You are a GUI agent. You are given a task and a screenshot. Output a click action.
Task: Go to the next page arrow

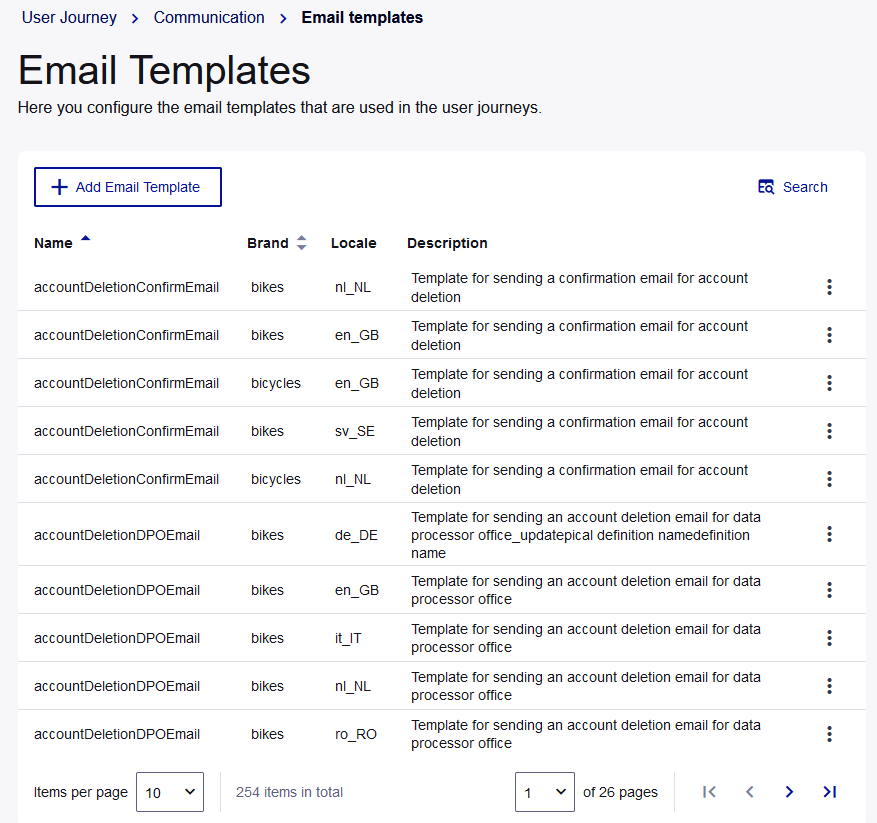tap(789, 792)
